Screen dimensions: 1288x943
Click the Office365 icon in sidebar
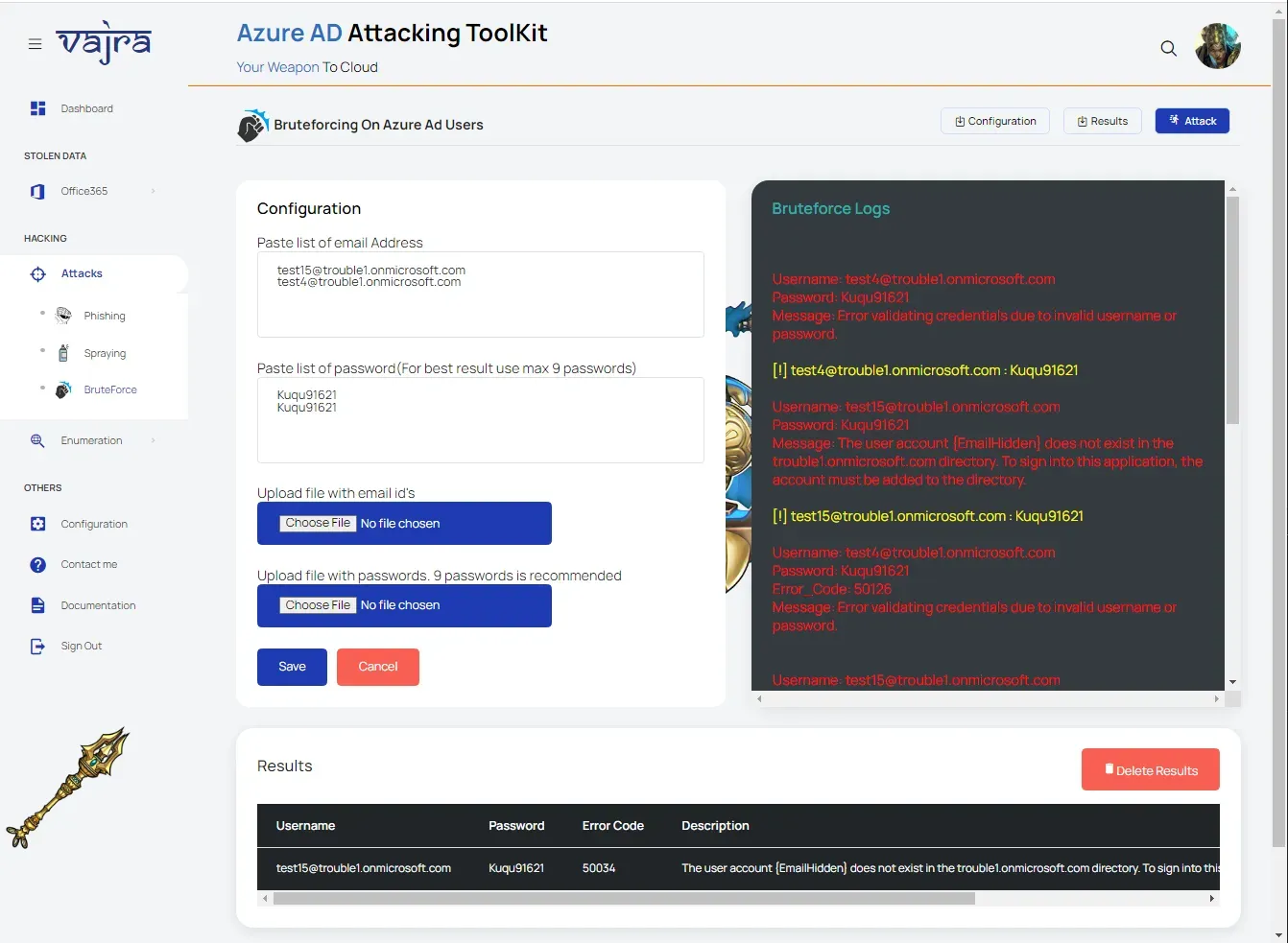[x=37, y=191]
